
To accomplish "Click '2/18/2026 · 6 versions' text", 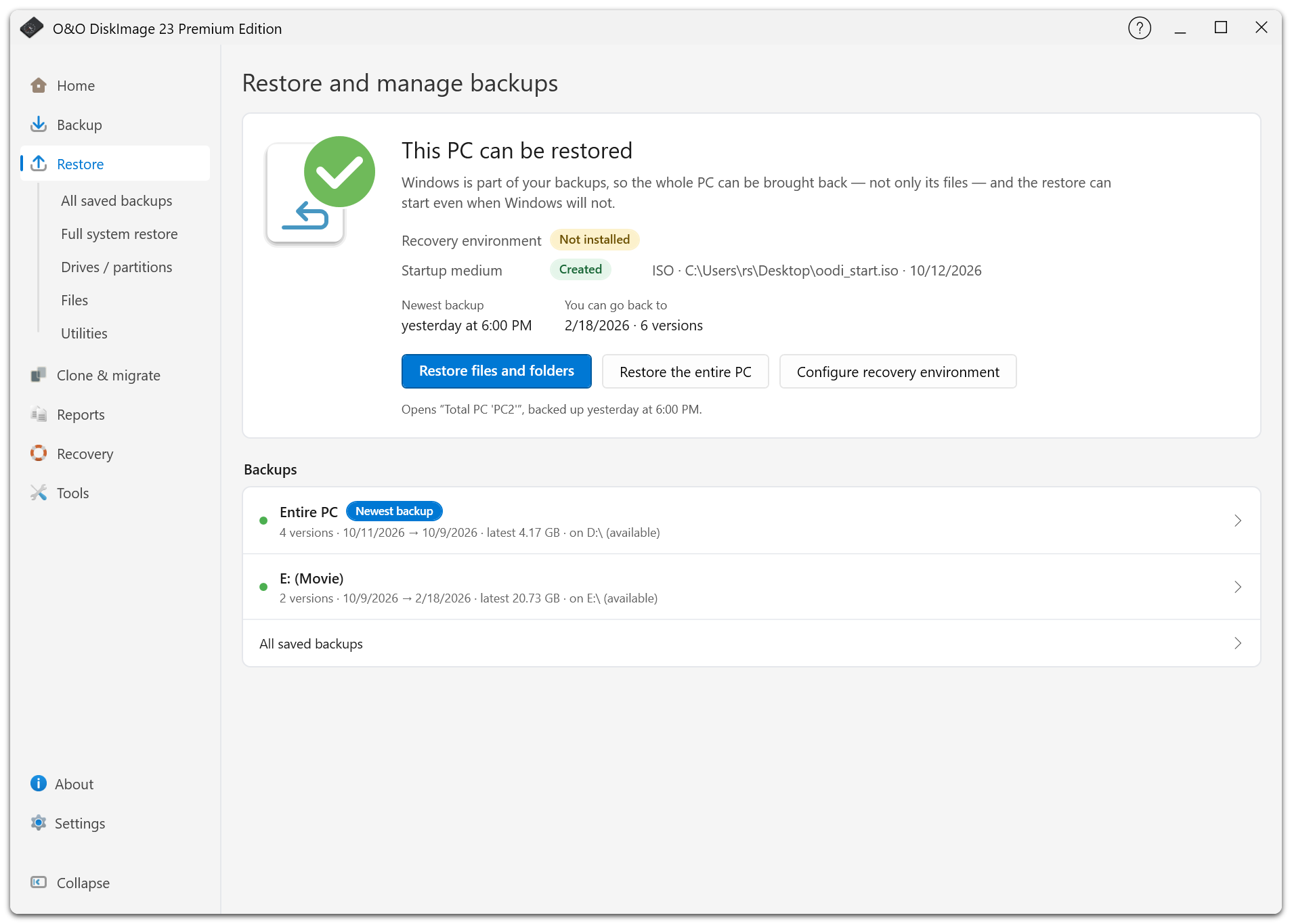I will click(634, 326).
